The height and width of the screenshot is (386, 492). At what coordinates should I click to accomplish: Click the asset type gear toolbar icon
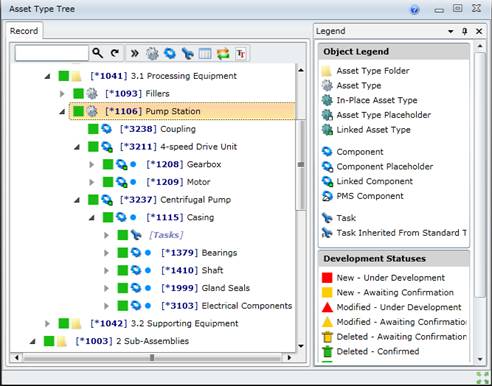152,53
